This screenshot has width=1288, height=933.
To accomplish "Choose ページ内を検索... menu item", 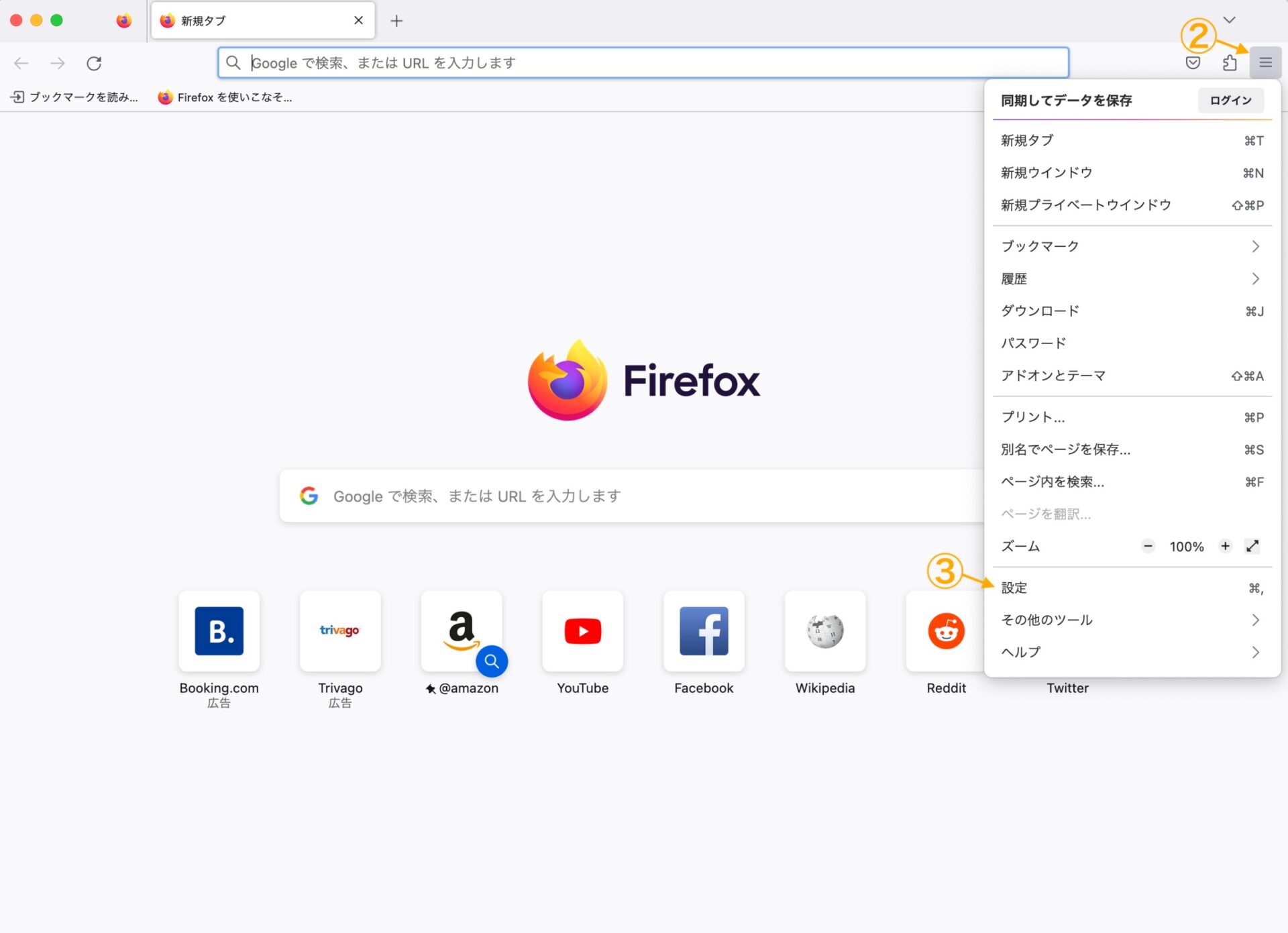I will coord(1132,482).
